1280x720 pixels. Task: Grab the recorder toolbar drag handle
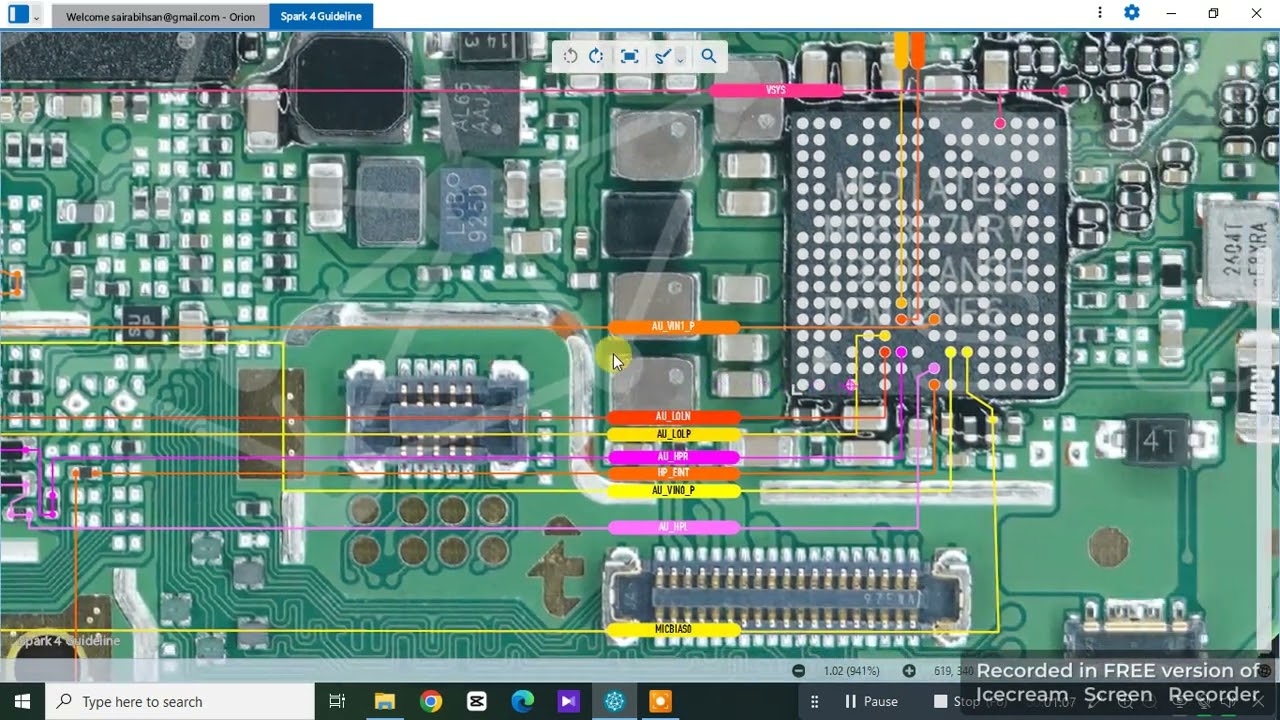pyautogui.click(x=815, y=701)
